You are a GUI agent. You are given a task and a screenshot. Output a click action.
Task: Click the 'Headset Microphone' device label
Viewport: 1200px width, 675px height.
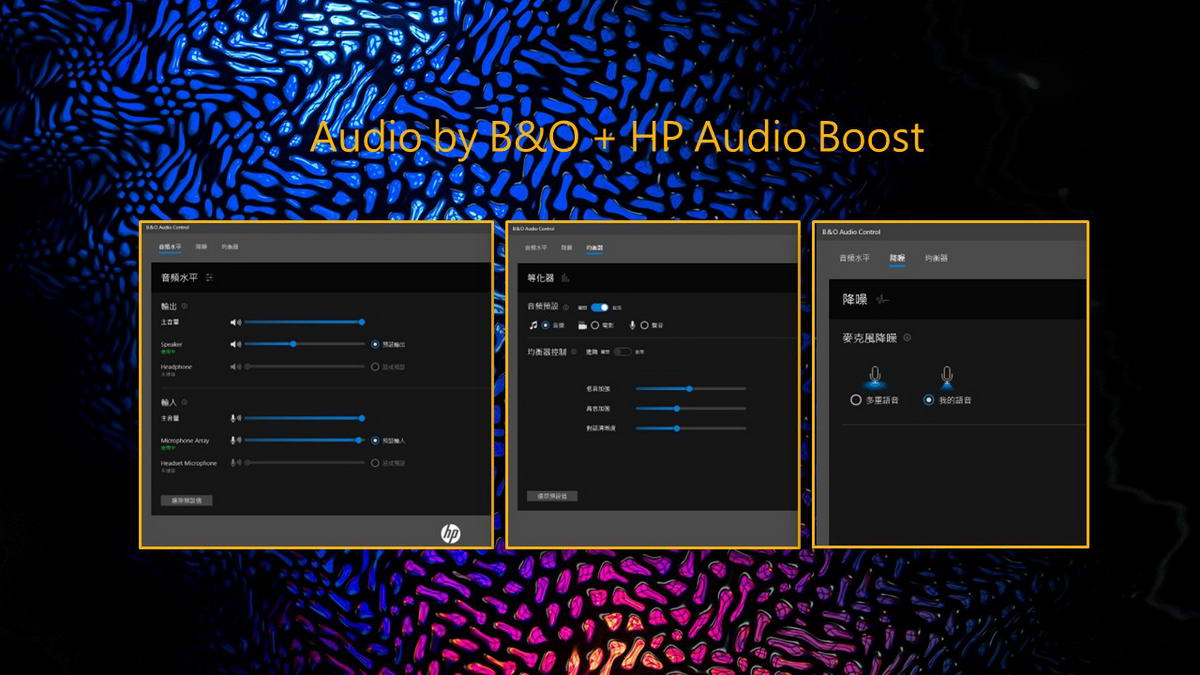pyautogui.click(x=189, y=463)
